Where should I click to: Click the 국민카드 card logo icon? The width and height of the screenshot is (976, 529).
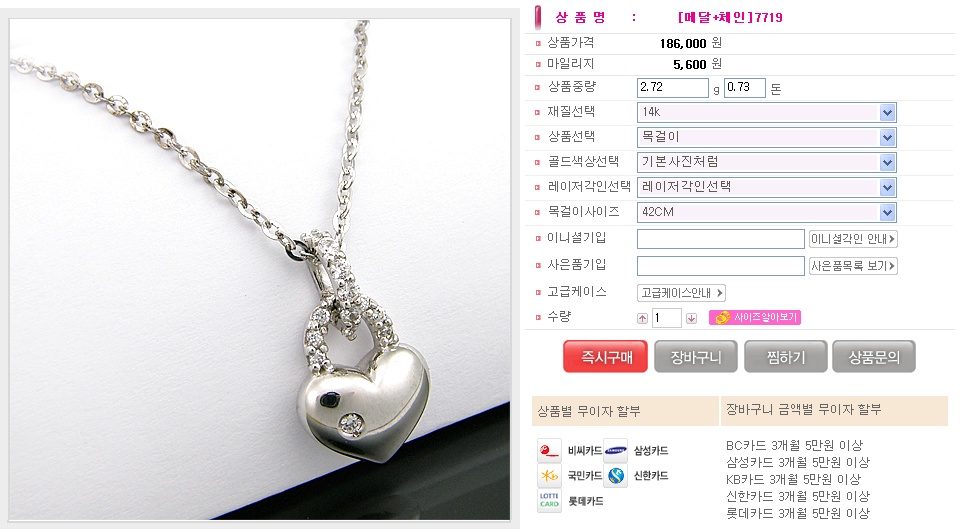549,476
